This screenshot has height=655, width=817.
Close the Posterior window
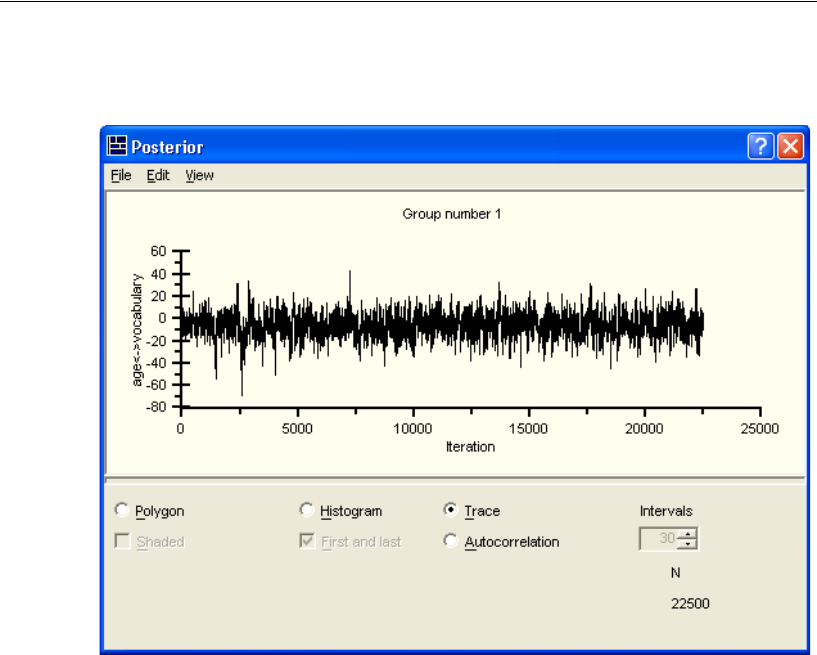pyautogui.click(x=790, y=147)
